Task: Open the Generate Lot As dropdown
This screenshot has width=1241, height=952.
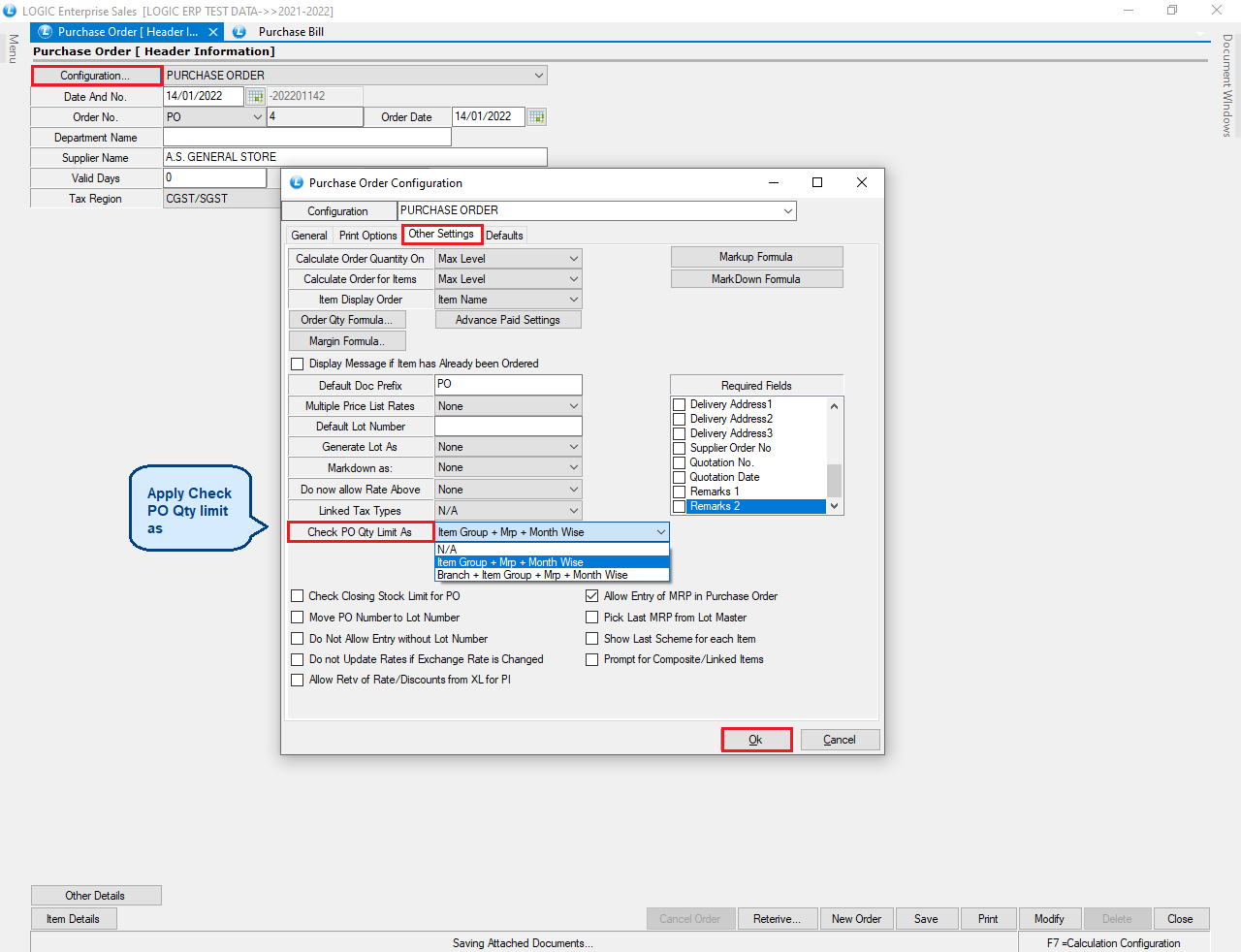Action: coord(574,447)
